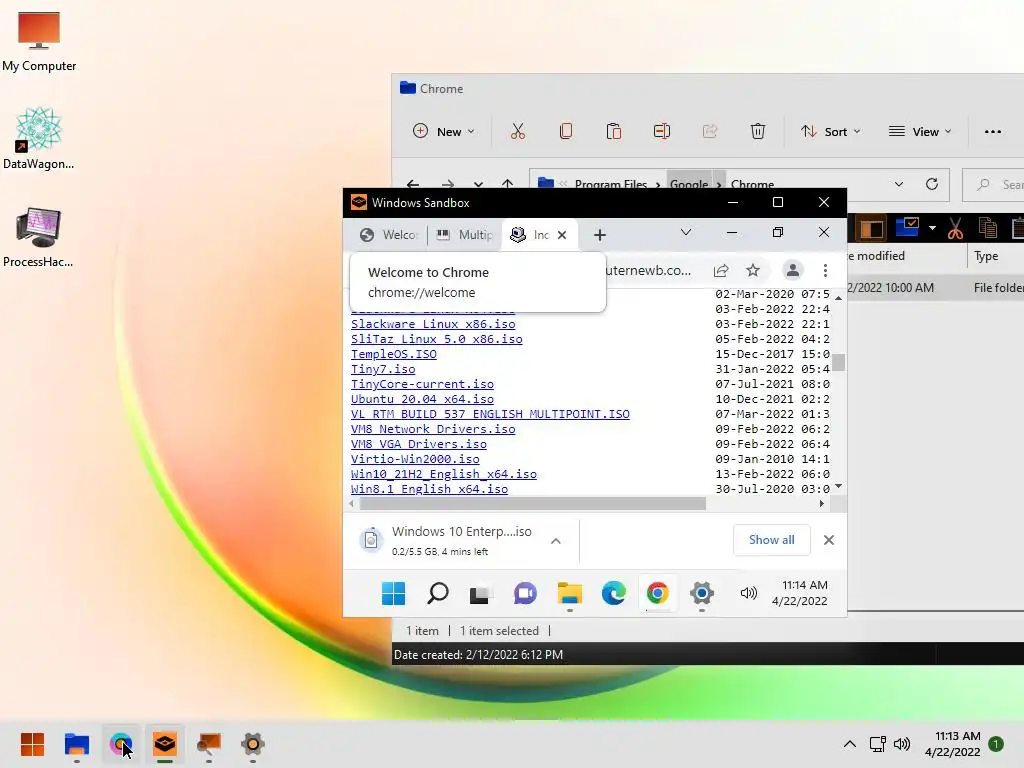
Task: Click host network tray icon
Action: (x=878, y=744)
